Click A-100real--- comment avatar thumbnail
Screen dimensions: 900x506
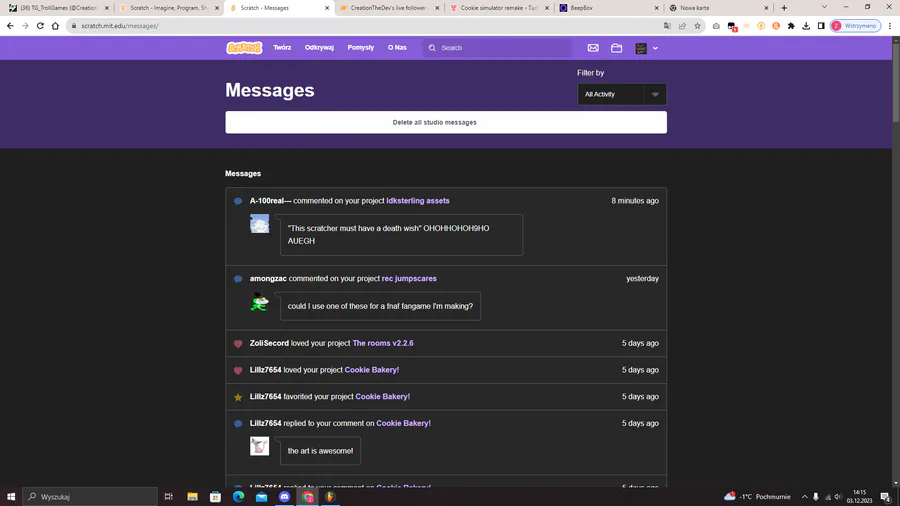[259, 223]
